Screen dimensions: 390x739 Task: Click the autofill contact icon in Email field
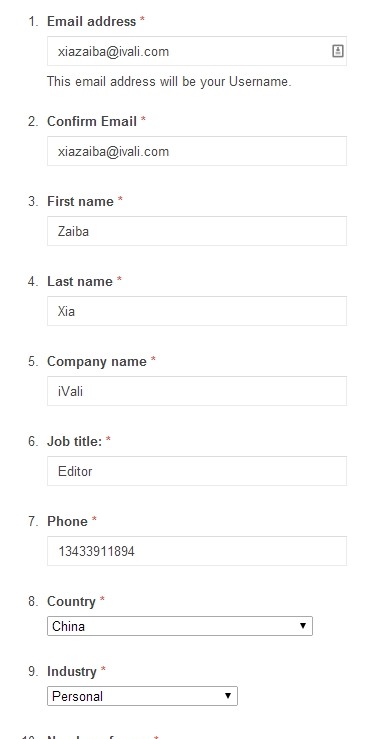338,51
